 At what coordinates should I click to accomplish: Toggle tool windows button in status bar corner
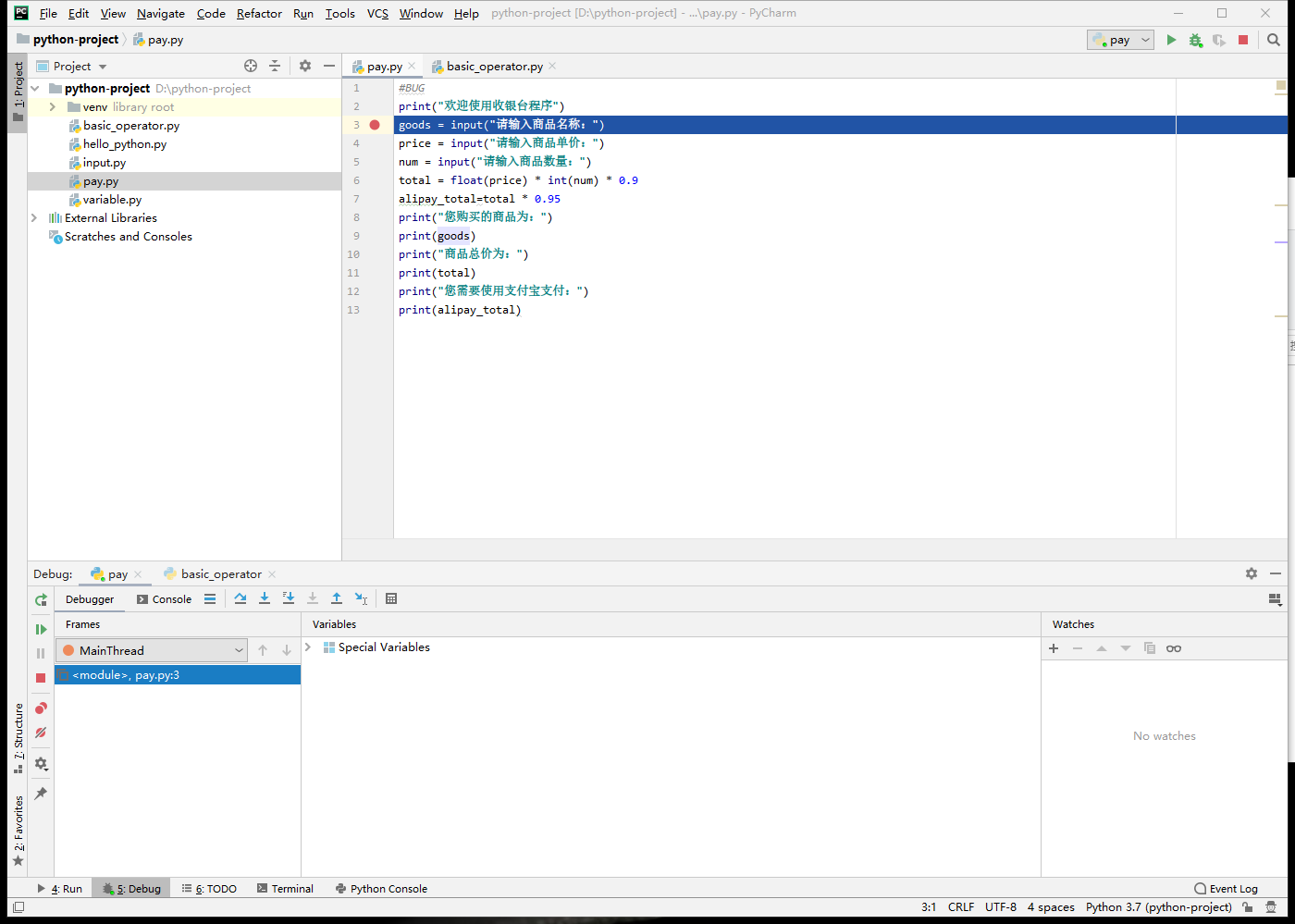point(18,907)
